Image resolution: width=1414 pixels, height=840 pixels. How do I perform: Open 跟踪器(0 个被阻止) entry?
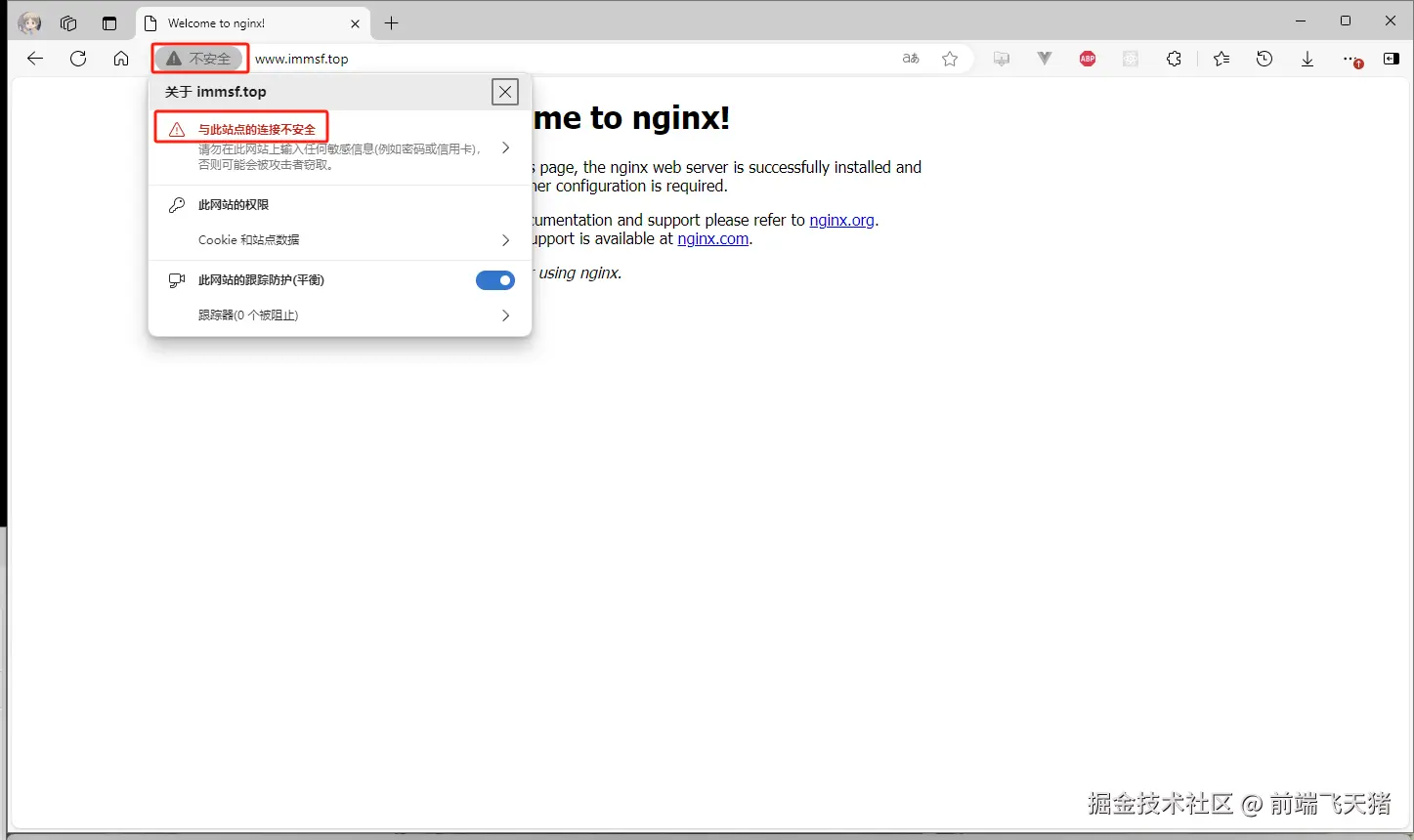point(340,315)
